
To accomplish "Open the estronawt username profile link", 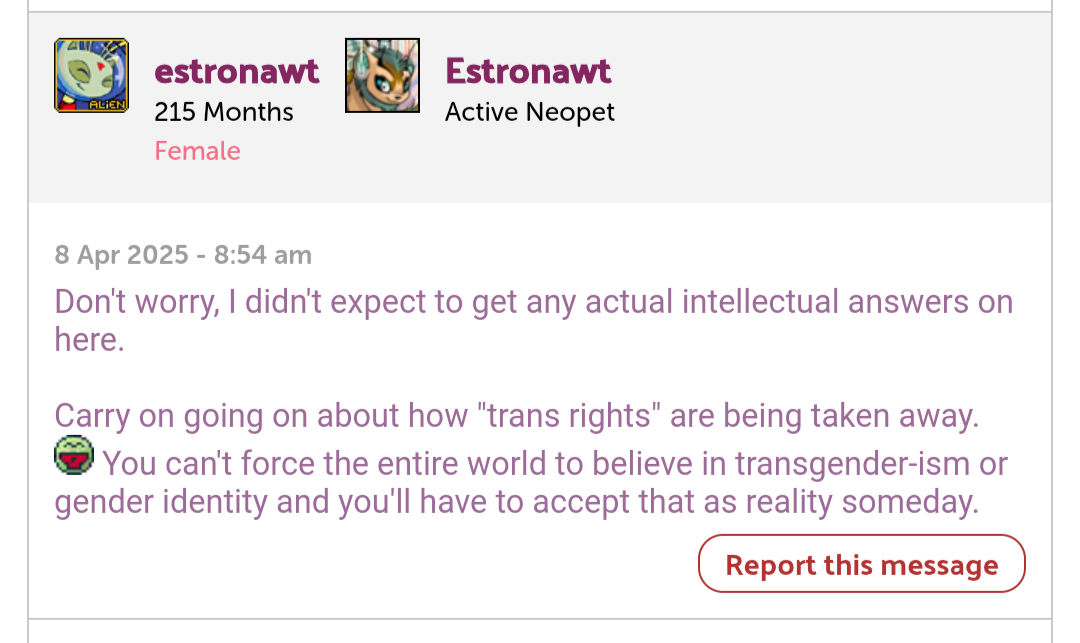I will (236, 72).
